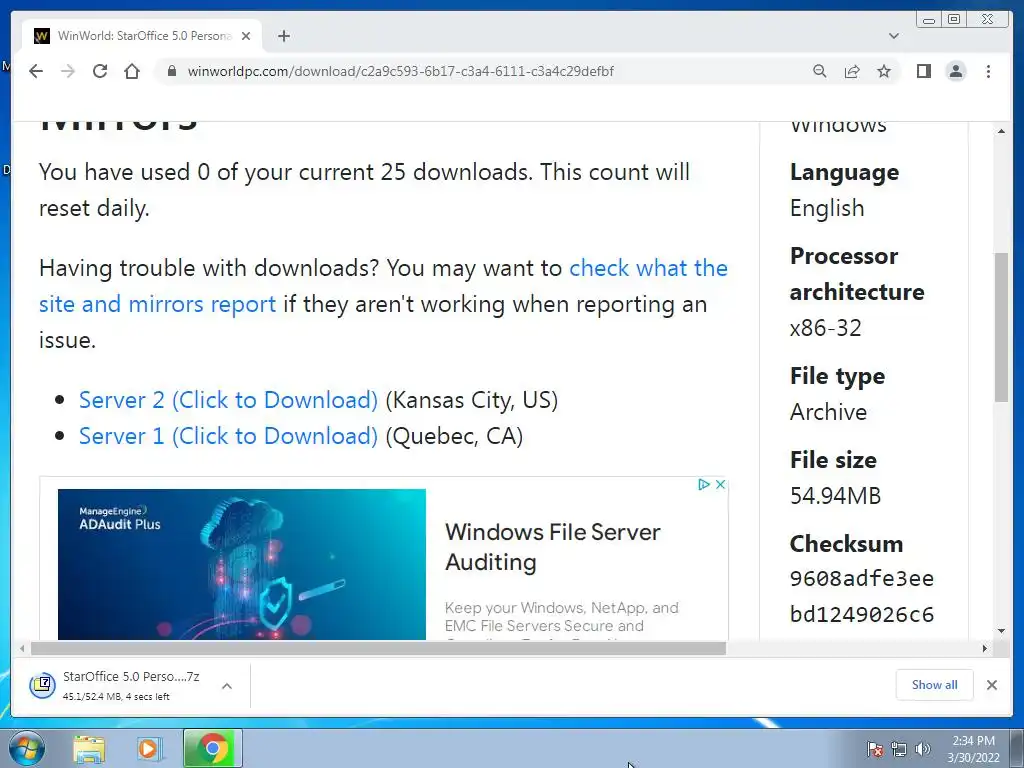Expand the tab search chevron
Image resolution: width=1024 pixels, height=768 pixels.
(x=894, y=36)
